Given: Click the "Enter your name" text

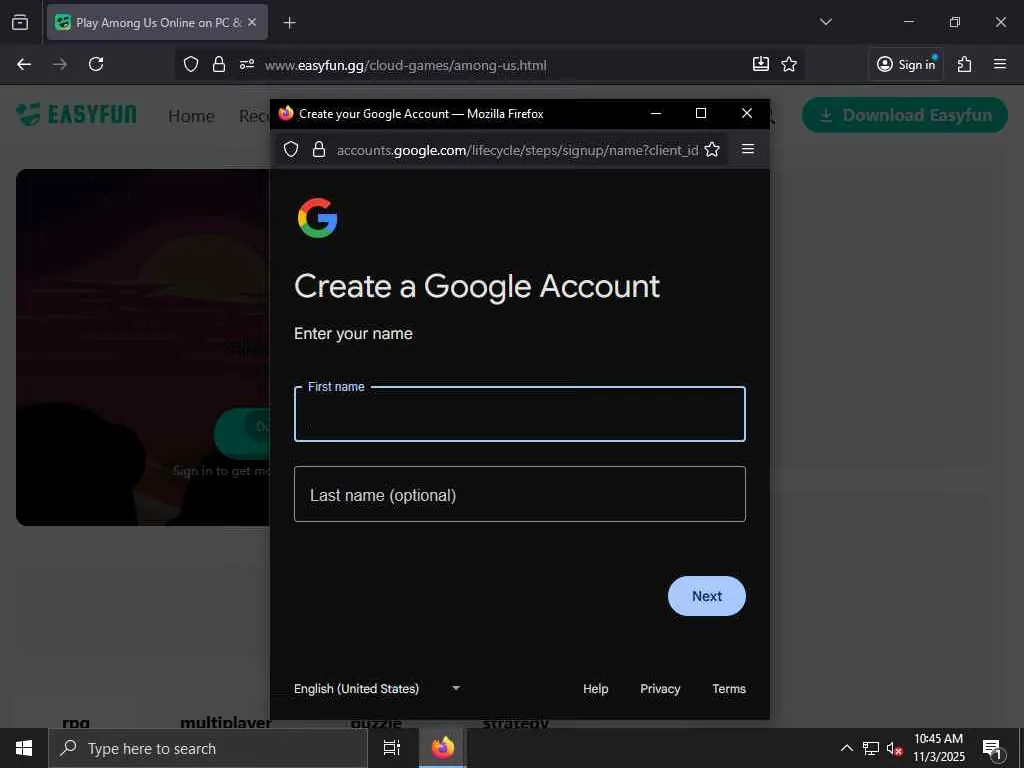Looking at the screenshot, I should pos(353,334).
